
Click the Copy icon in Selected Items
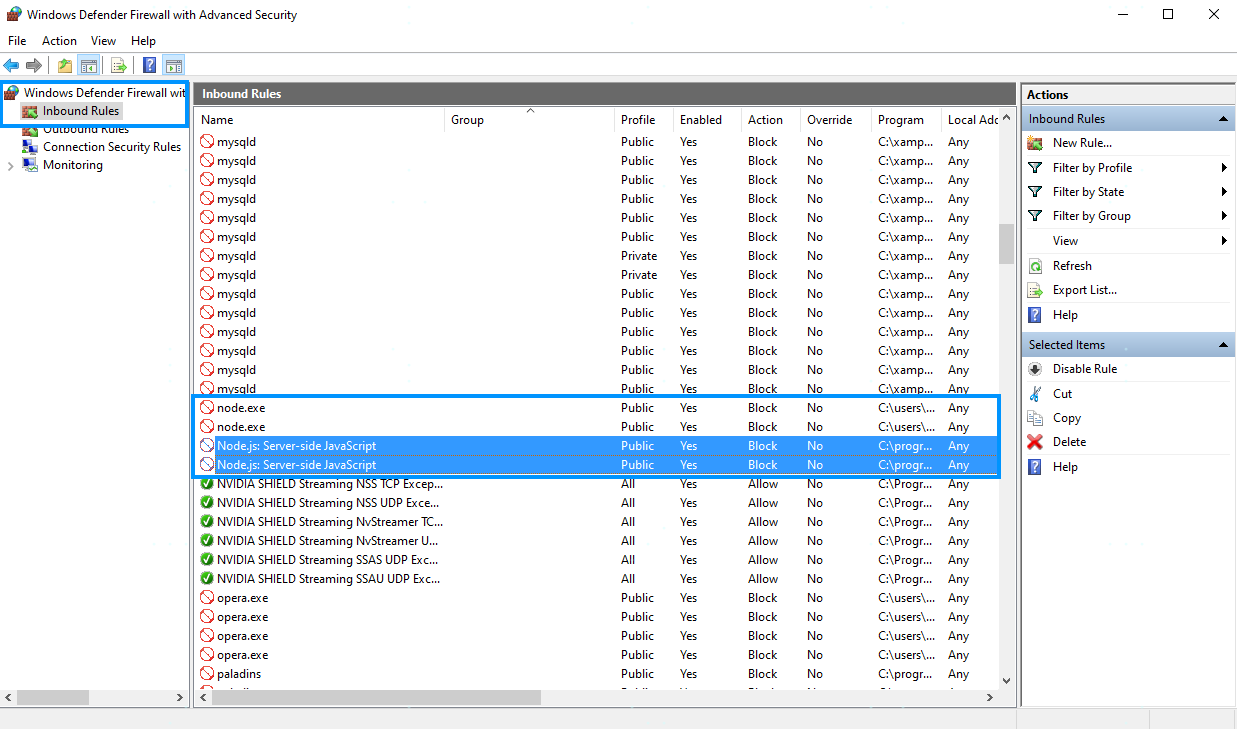pyautogui.click(x=1036, y=418)
